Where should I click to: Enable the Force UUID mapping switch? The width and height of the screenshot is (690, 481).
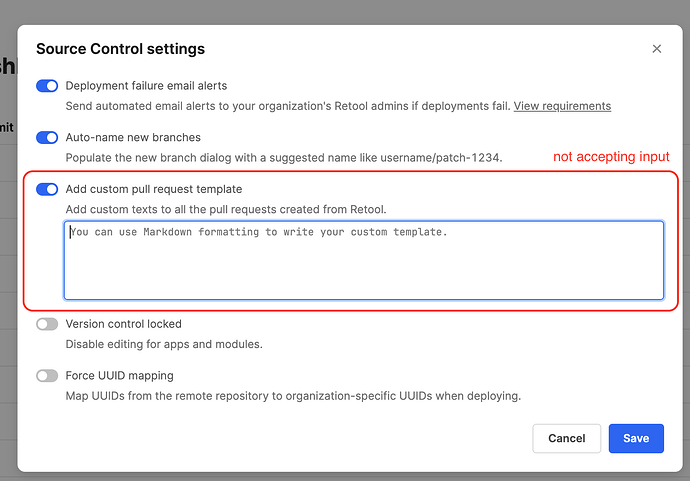click(x=47, y=376)
